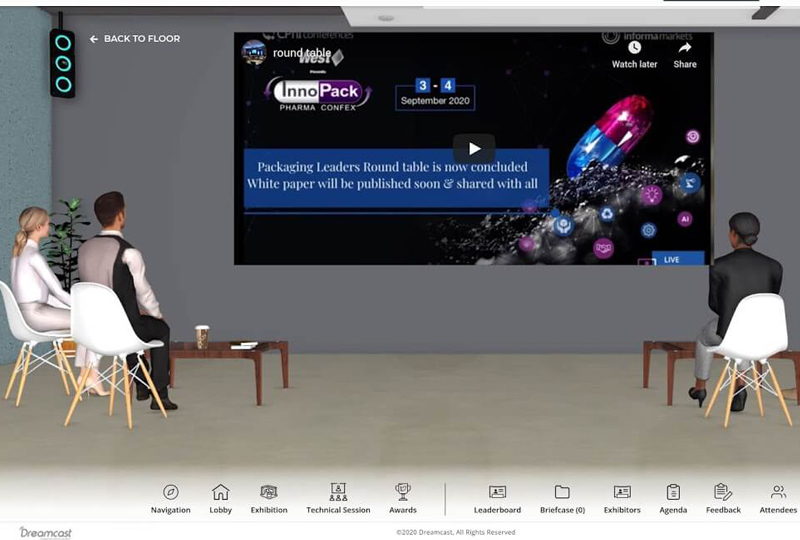
Task: Play the round table video
Action: point(474,149)
